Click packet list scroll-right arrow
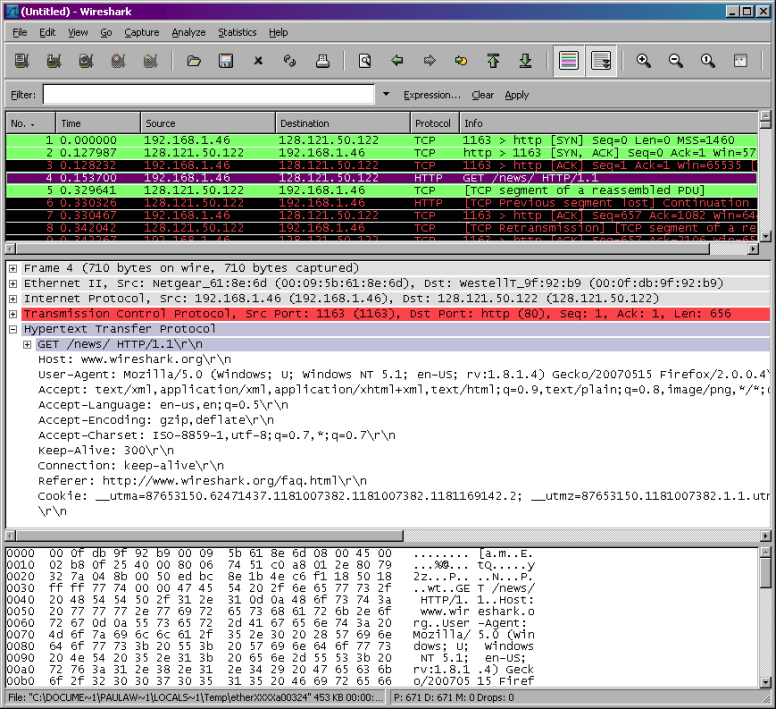This screenshot has width=776, height=709. pos(753,249)
